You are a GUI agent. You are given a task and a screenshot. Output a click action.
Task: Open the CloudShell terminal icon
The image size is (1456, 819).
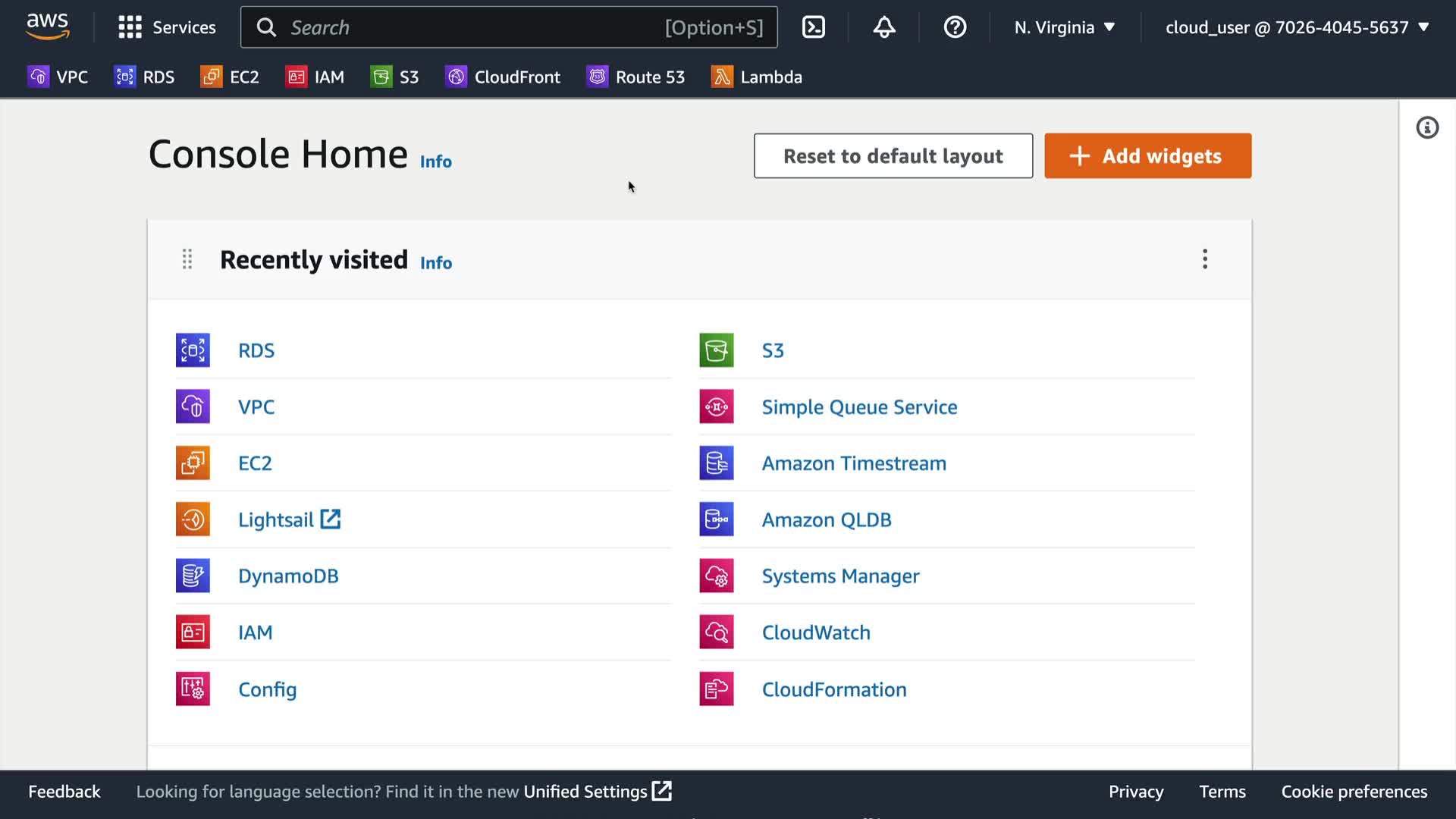[x=813, y=27]
